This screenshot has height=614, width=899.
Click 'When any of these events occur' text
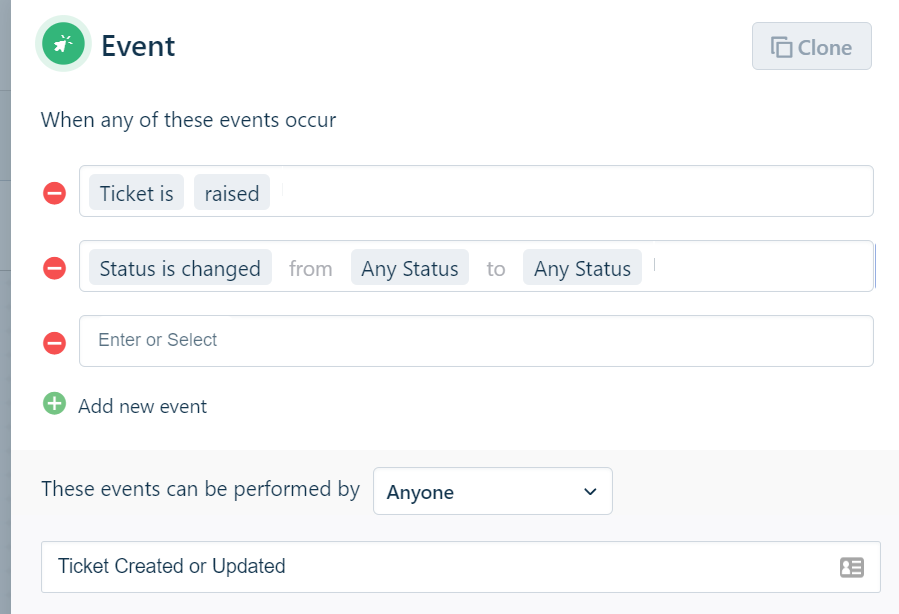click(x=188, y=120)
